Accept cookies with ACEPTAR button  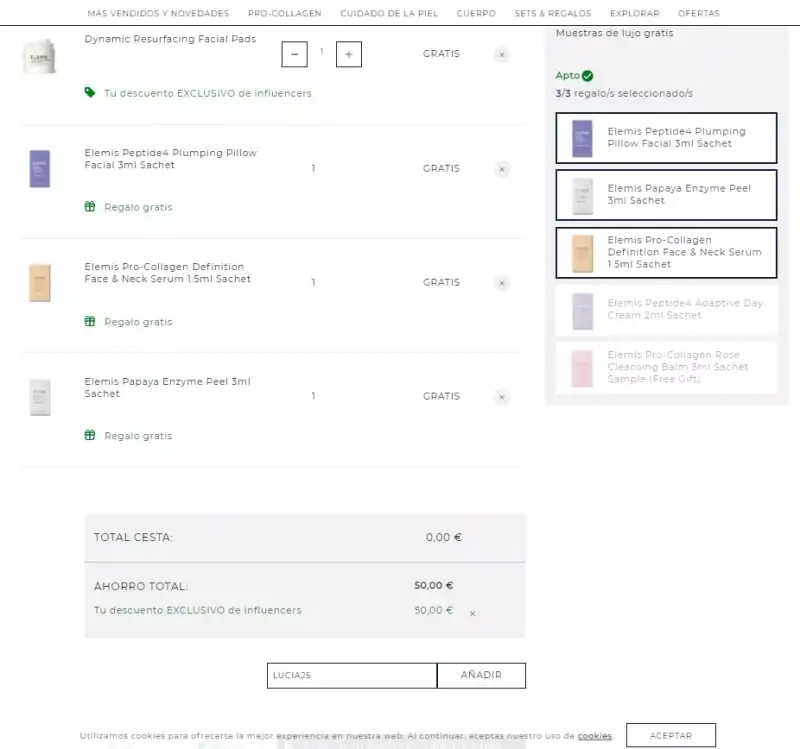pos(671,735)
